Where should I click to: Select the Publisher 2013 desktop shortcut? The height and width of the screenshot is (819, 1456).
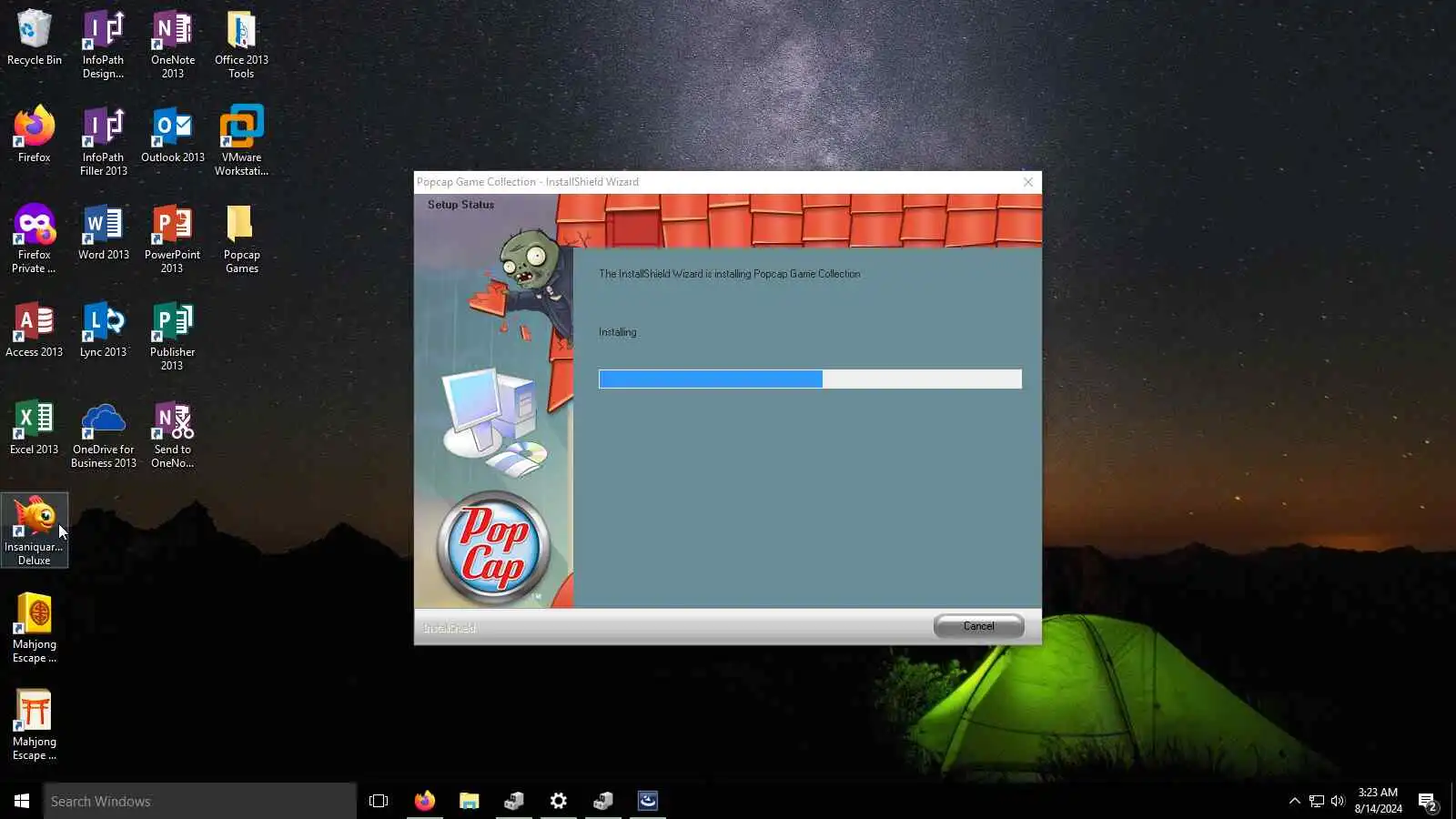(x=172, y=336)
